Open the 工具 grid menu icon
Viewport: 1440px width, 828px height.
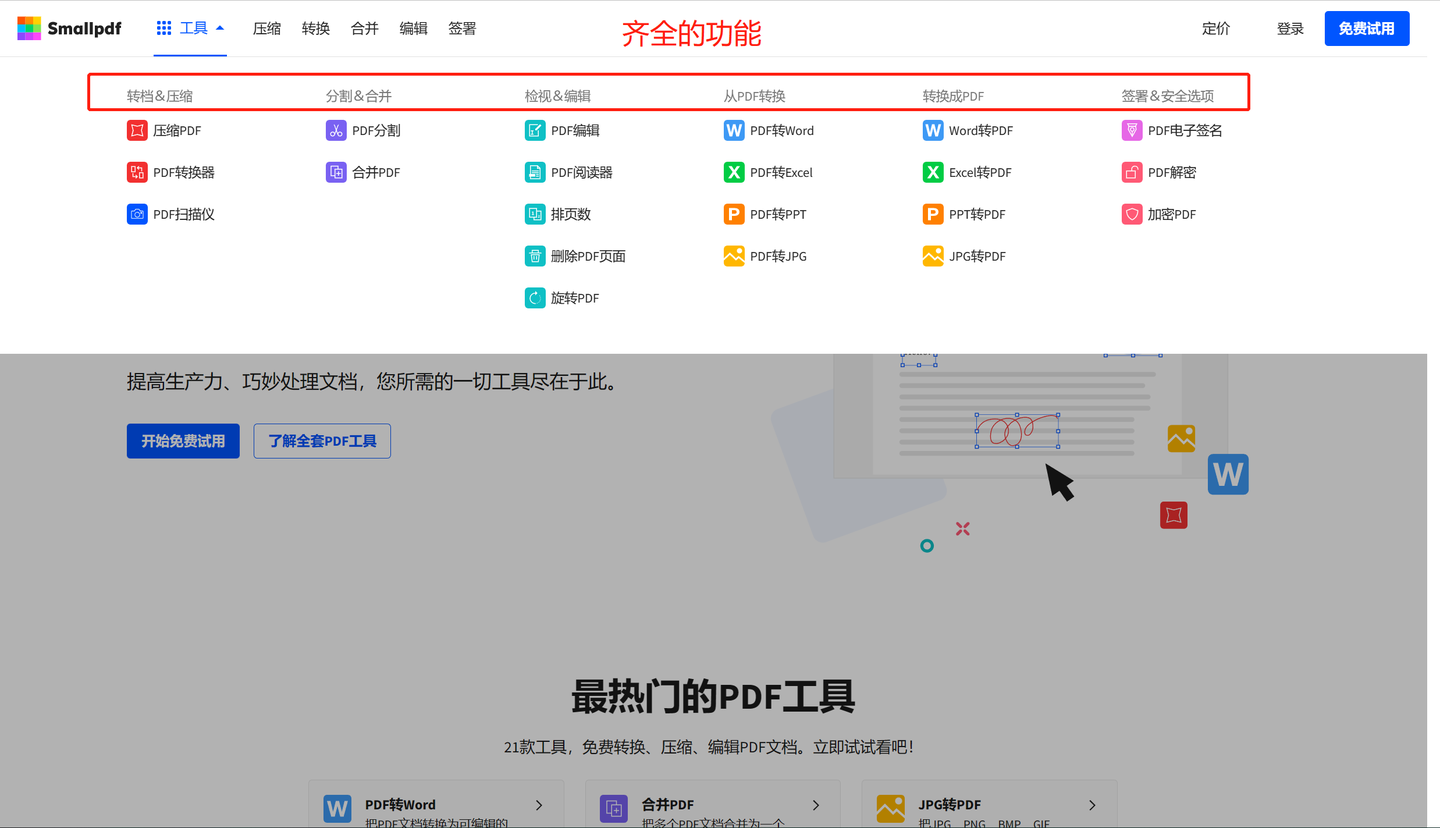(x=164, y=28)
